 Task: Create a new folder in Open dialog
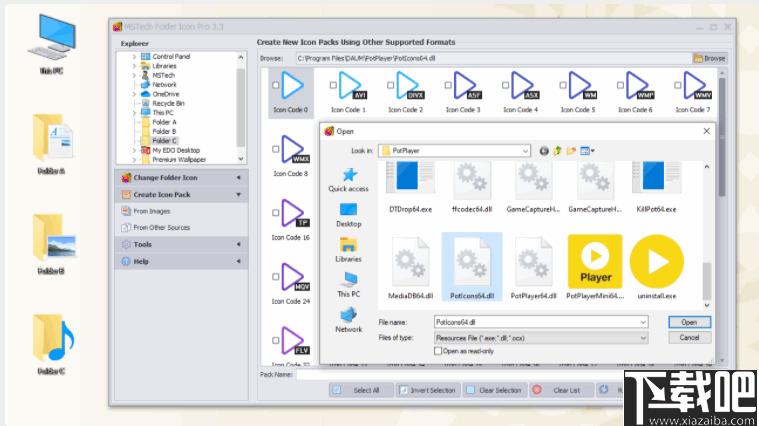click(571, 151)
